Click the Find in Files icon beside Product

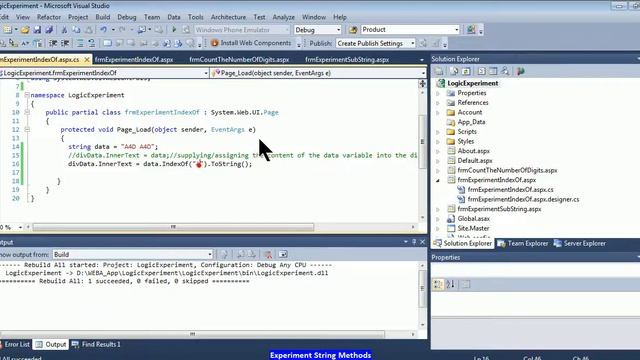(353, 30)
